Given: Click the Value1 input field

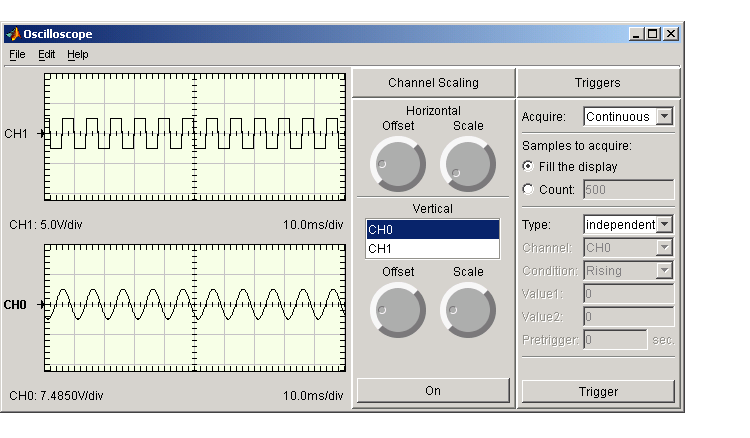Looking at the screenshot, I should (629, 294).
